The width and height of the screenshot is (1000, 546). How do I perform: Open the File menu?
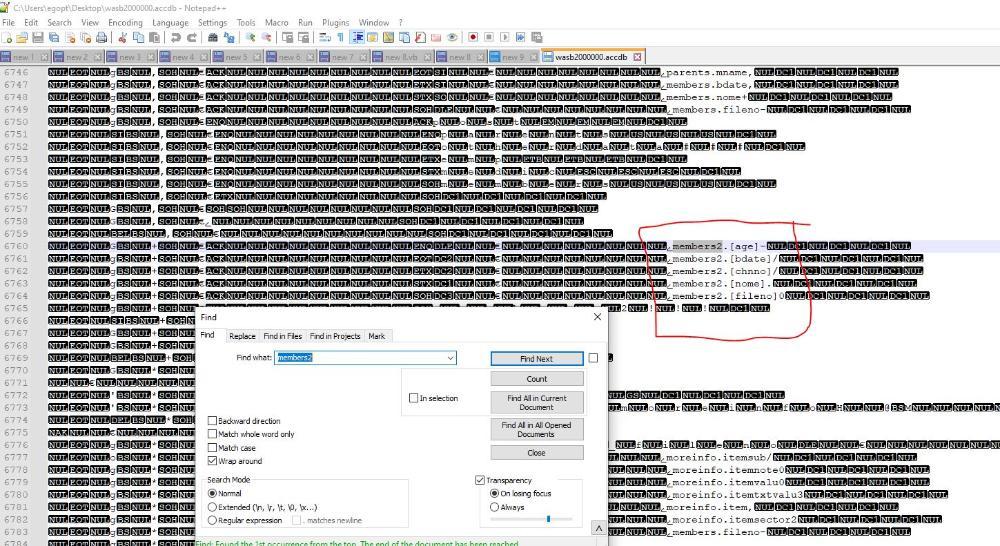pyautogui.click(x=8, y=22)
